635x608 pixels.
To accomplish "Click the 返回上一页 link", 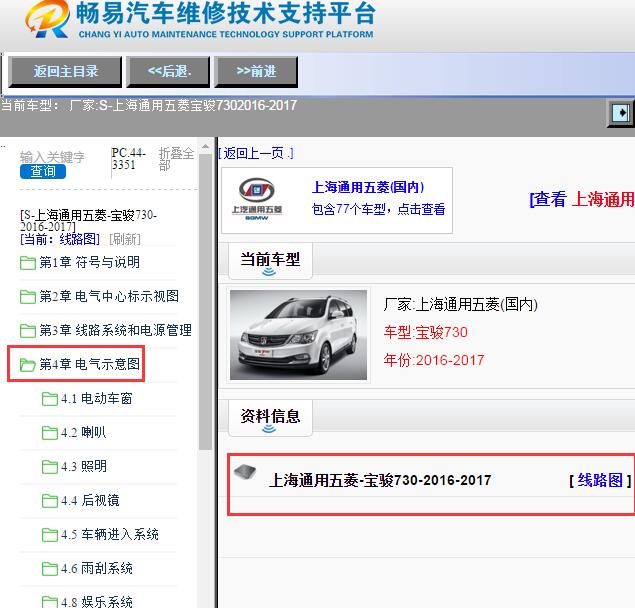I will click(x=256, y=154).
